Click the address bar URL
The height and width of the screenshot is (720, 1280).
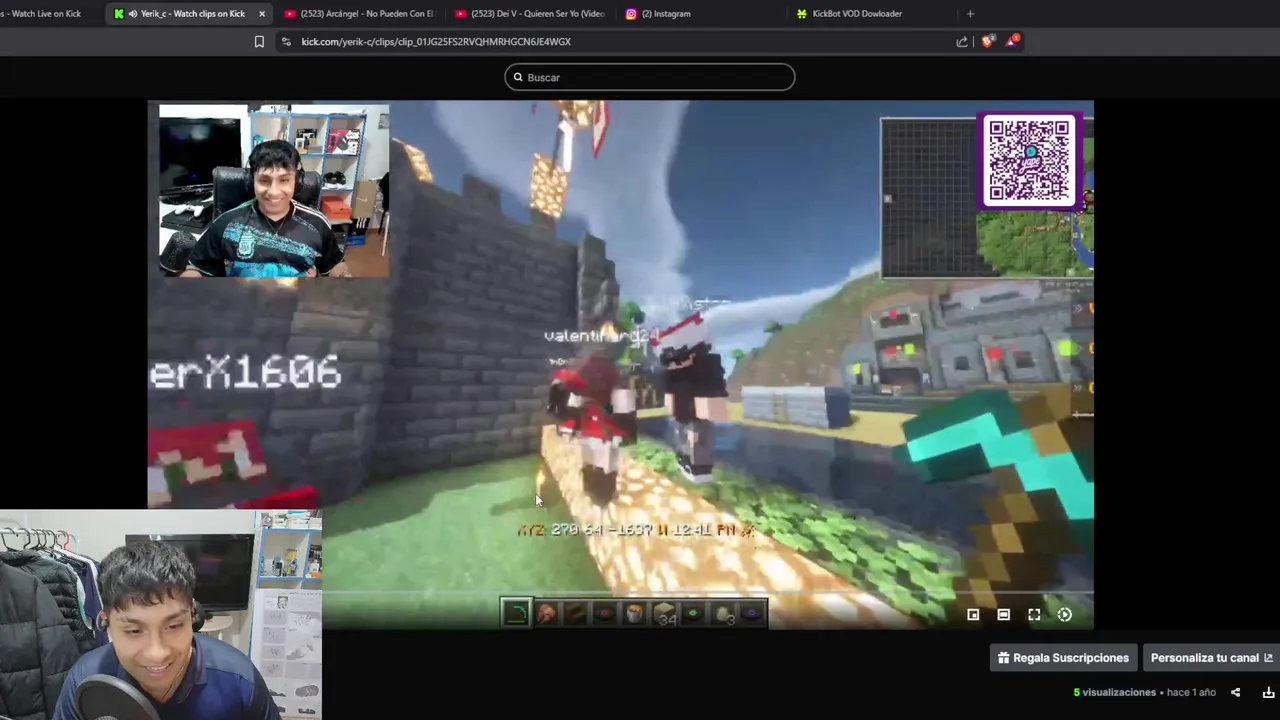coord(436,42)
